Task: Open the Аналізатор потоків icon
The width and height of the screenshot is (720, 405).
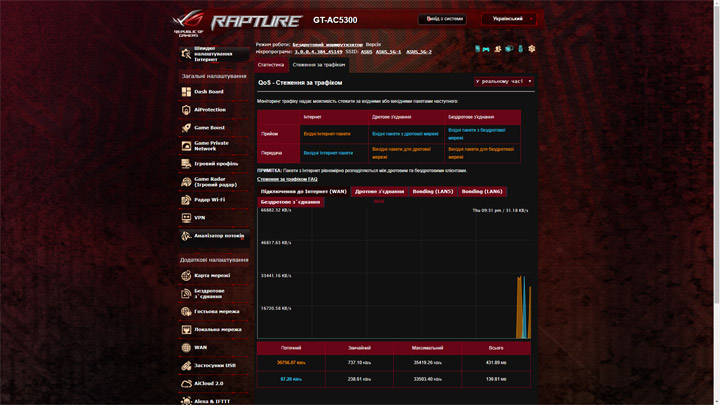Action: (x=186, y=236)
